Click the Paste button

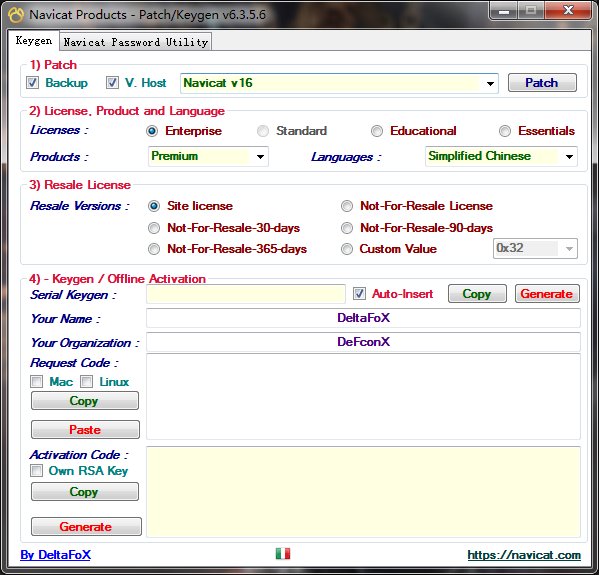click(x=85, y=429)
